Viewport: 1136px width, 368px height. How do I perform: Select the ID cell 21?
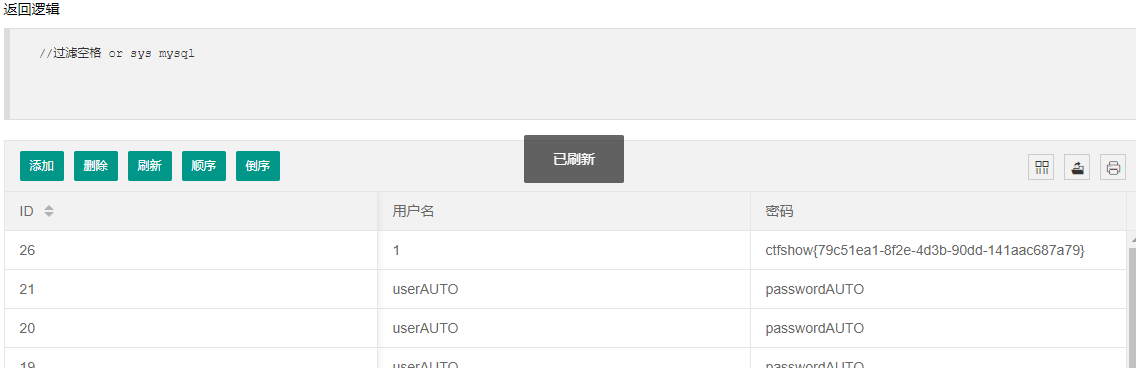(x=191, y=290)
